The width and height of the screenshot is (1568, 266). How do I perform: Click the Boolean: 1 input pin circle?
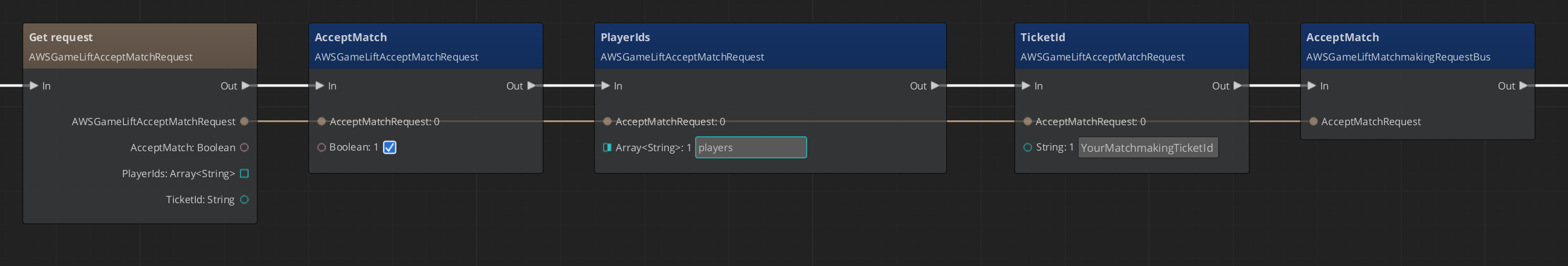click(321, 148)
